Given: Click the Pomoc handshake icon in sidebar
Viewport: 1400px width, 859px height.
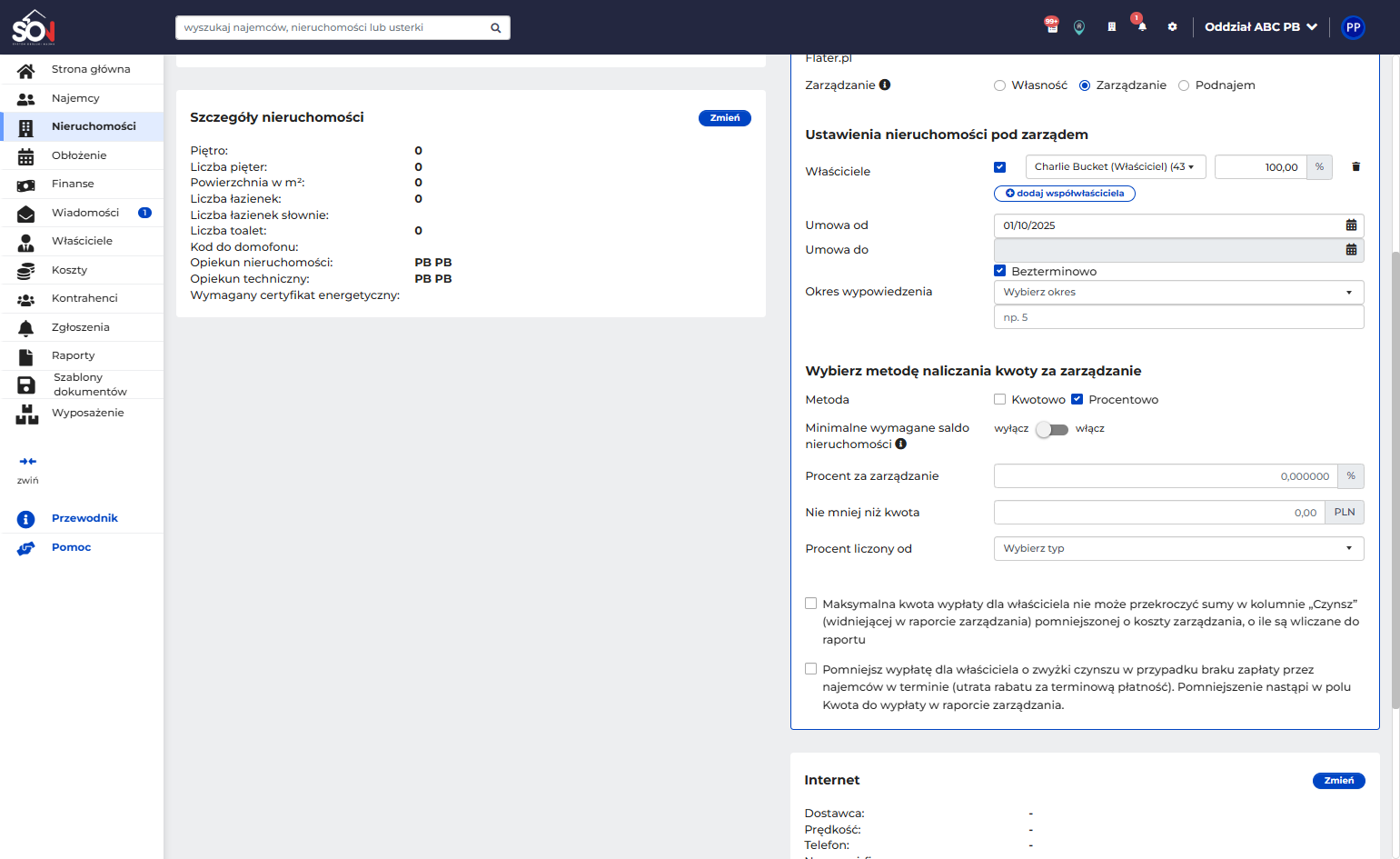Looking at the screenshot, I should [x=26, y=548].
